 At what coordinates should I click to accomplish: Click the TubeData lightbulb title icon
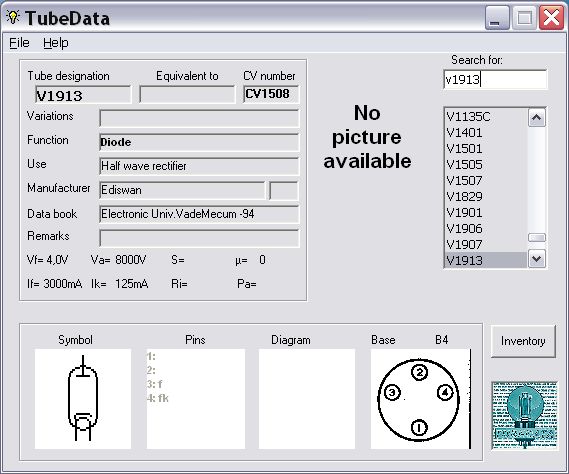(13, 17)
